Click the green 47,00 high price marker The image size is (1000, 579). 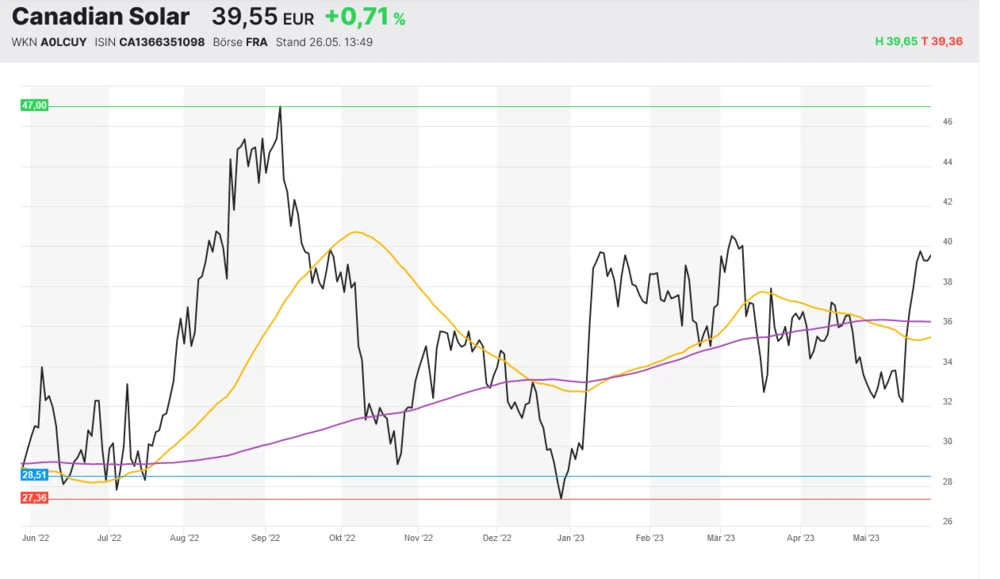(34, 105)
